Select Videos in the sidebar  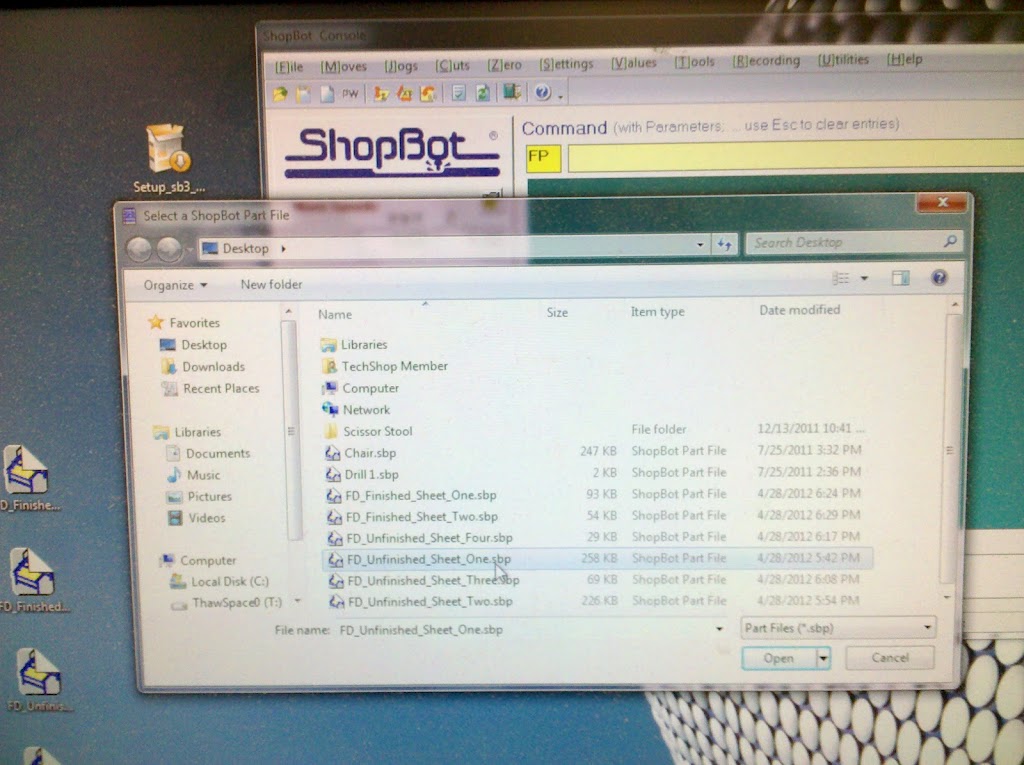click(197, 518)
